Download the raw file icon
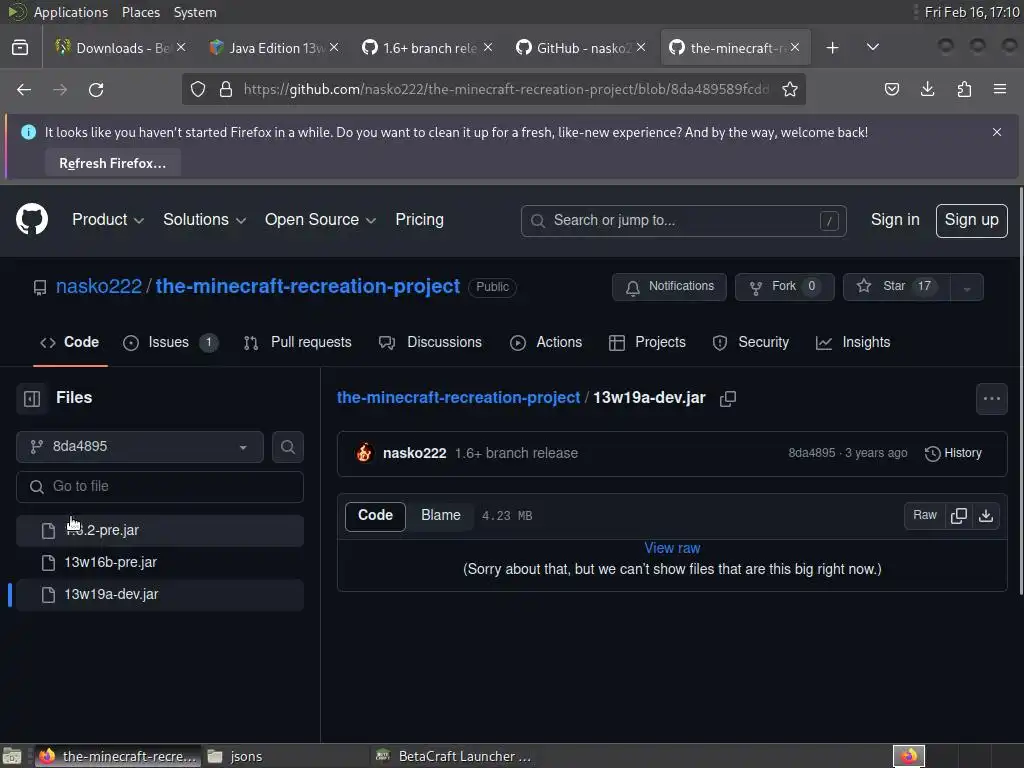Screen dimensions: 1024x768 (986, 516)
